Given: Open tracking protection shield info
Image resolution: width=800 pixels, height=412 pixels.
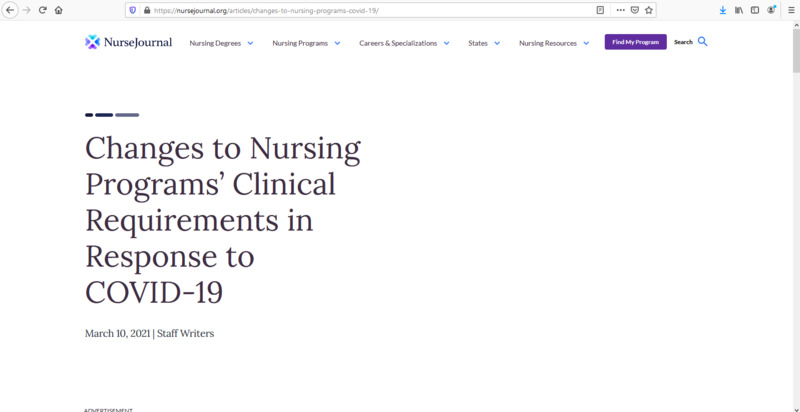Looking at the screenshot, I should tap(133, 10).
